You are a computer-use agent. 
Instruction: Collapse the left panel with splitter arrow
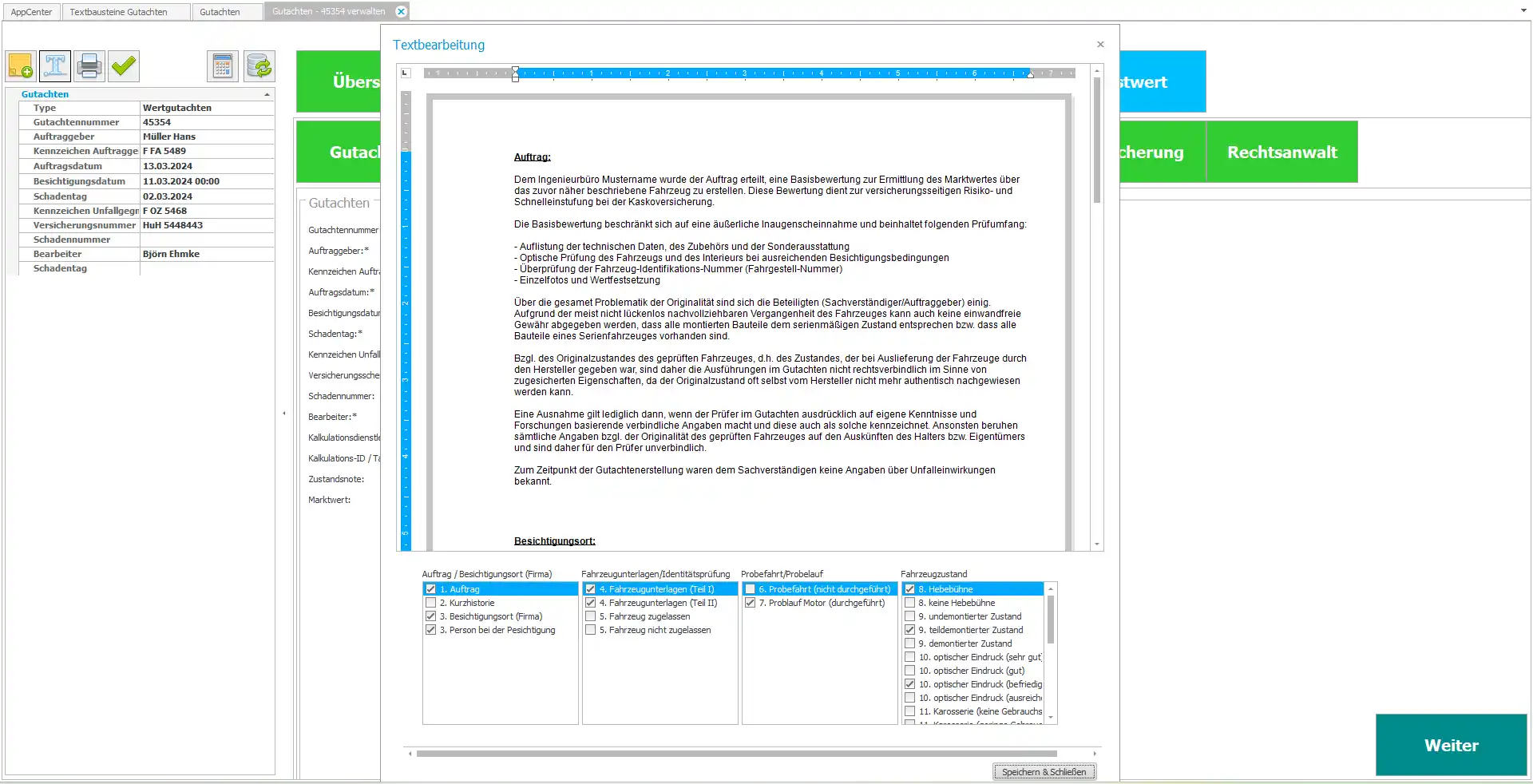point(284,414)
